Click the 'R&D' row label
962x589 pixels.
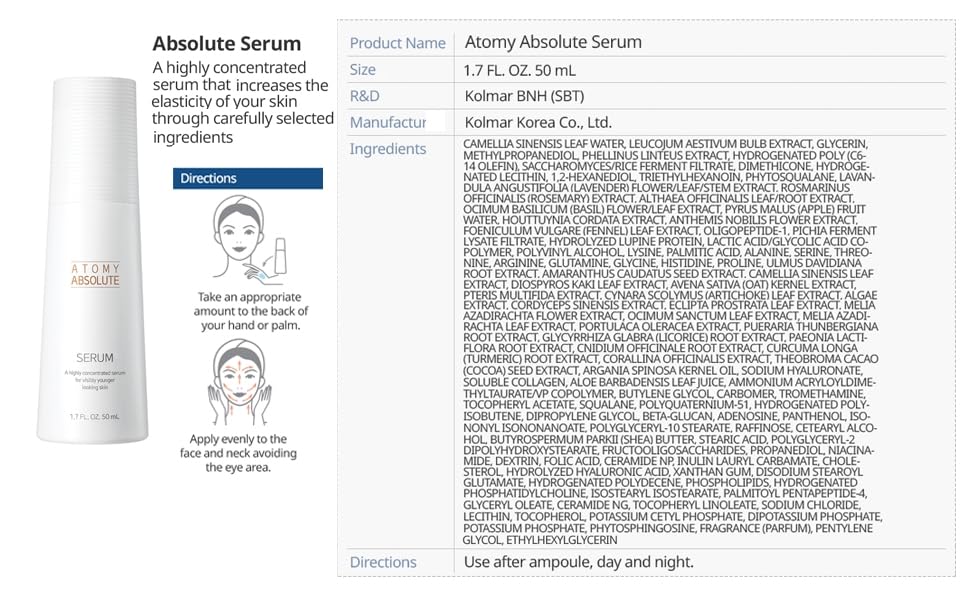point(364,96)
